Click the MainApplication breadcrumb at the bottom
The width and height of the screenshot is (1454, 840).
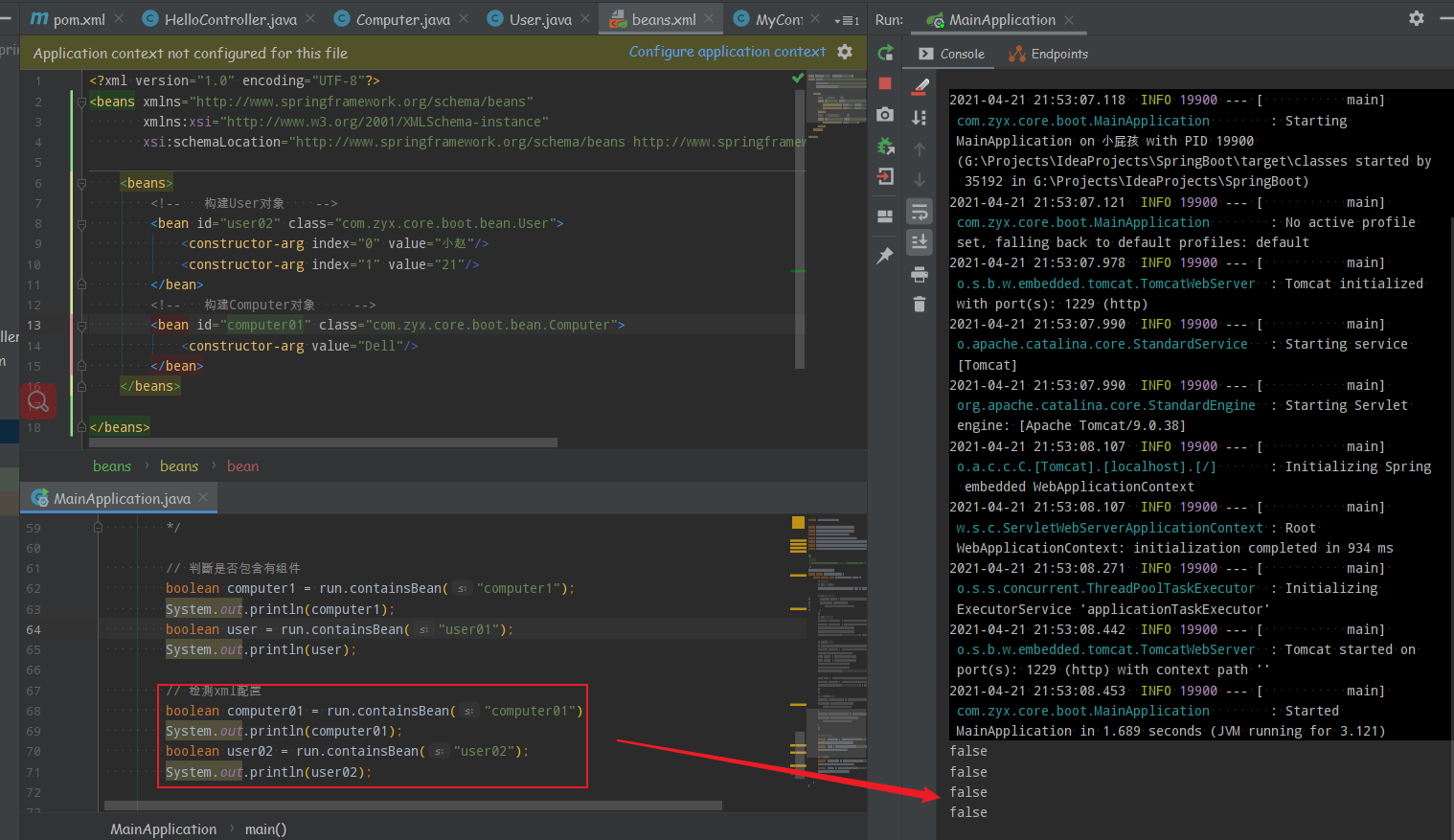pyautogui.click(x=164, y=829)
